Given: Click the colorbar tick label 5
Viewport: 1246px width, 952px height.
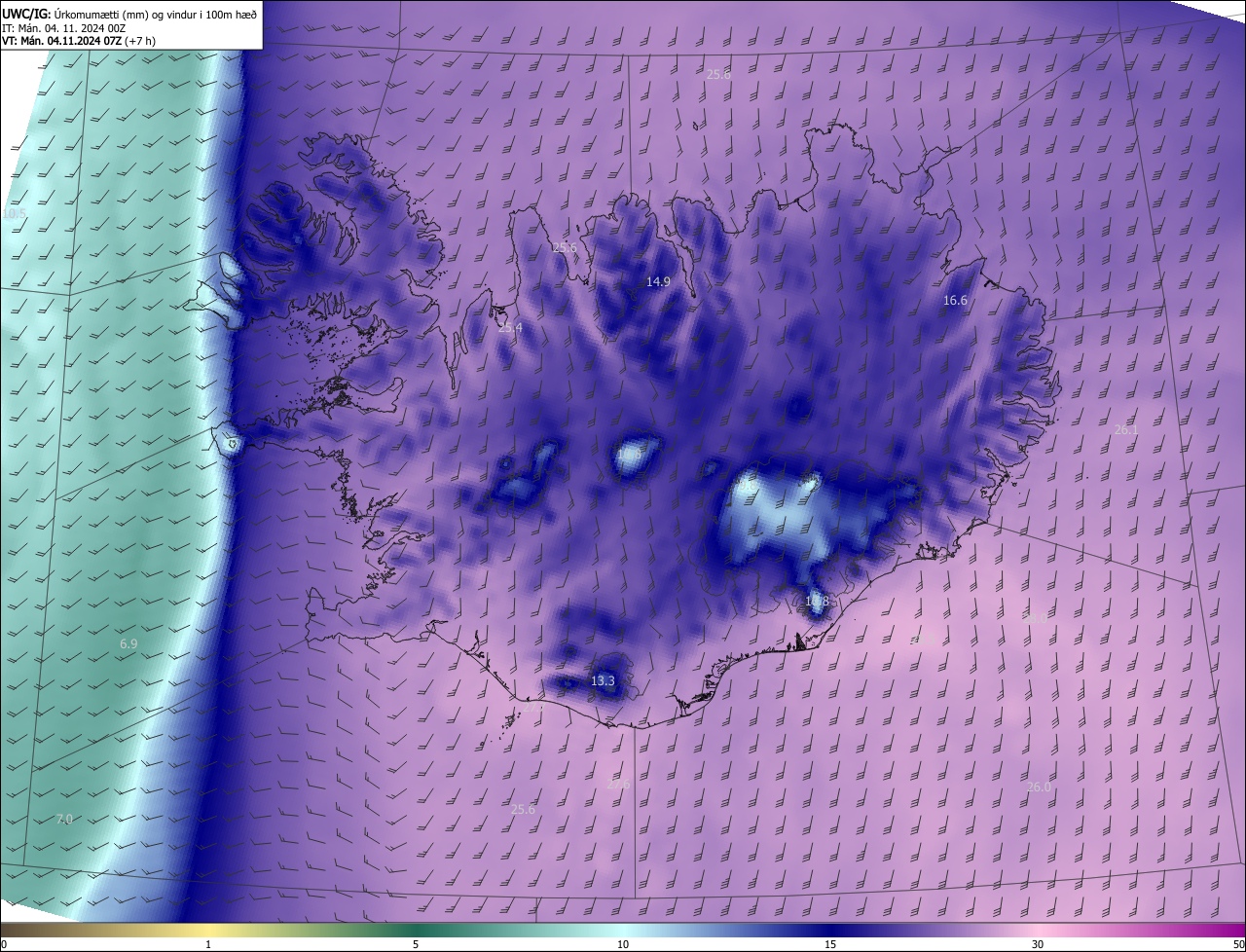Looking at the screenshot, I should [x=416, y=944].
